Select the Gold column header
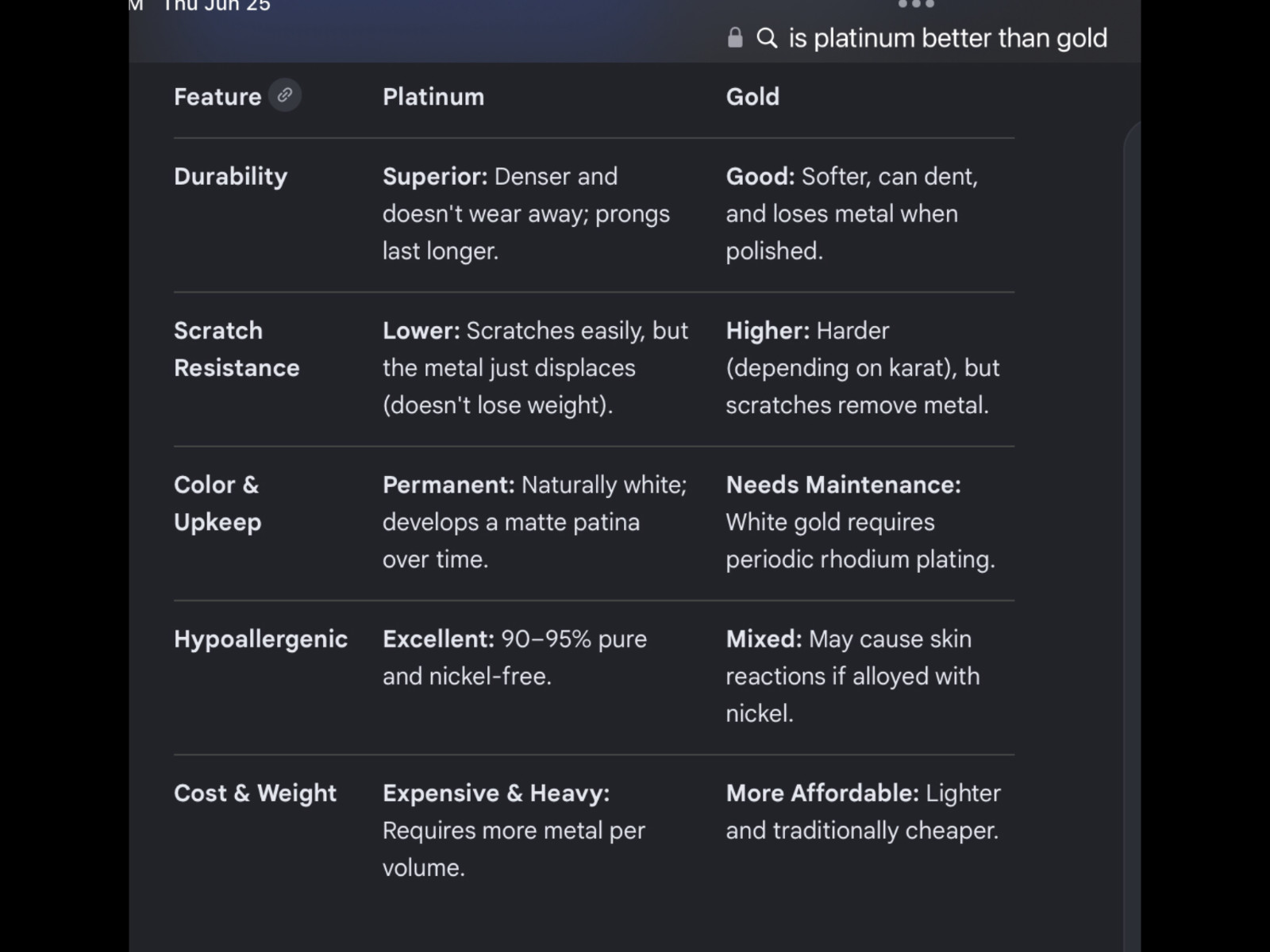 (752, 97)
